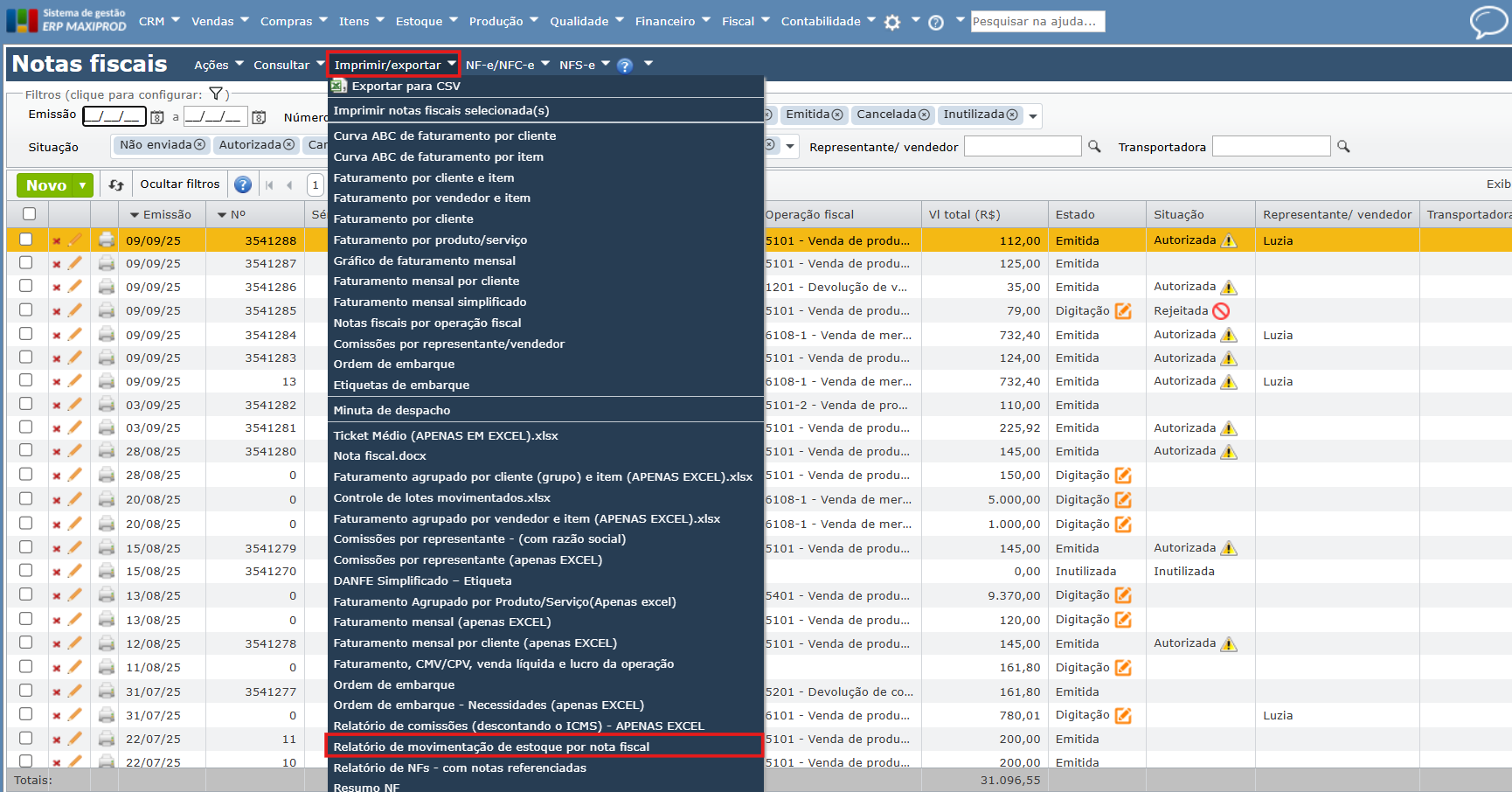The width and height of the screenshot is (1512, 792).
Task: Select Relatório de movimentação de estoque por nota fiscal
Action: point(491,747)
